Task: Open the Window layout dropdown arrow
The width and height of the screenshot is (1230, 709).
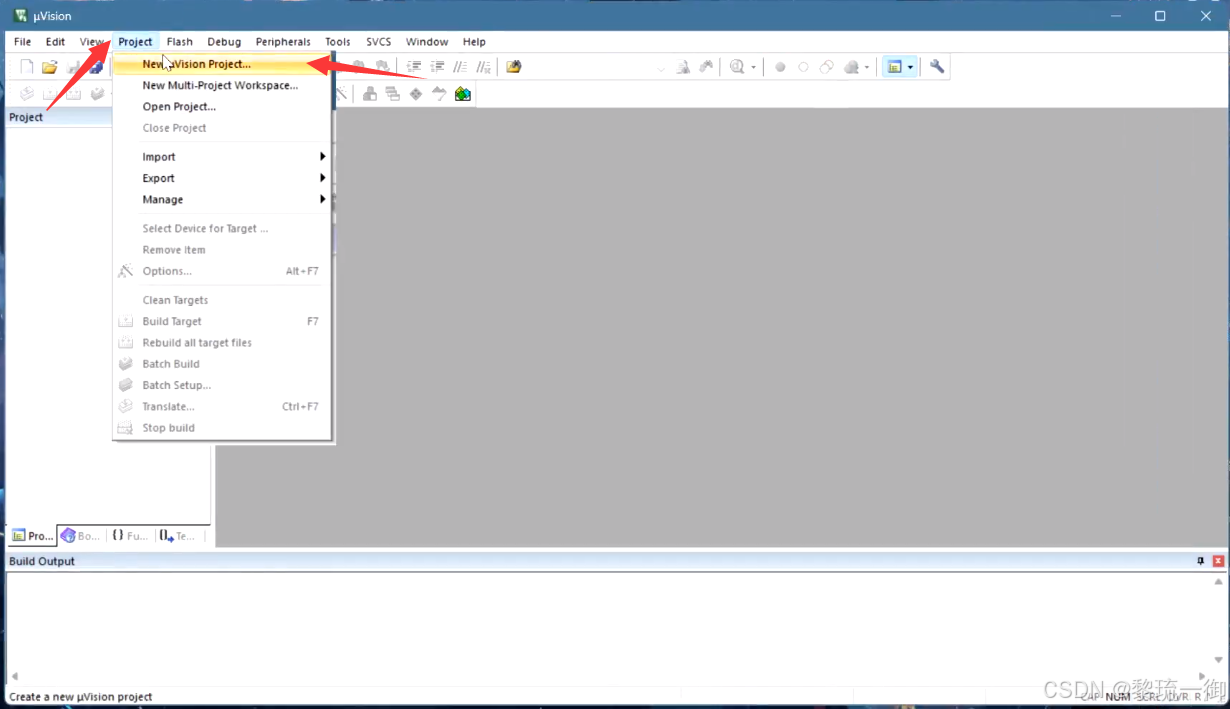Action: (910, 67)
